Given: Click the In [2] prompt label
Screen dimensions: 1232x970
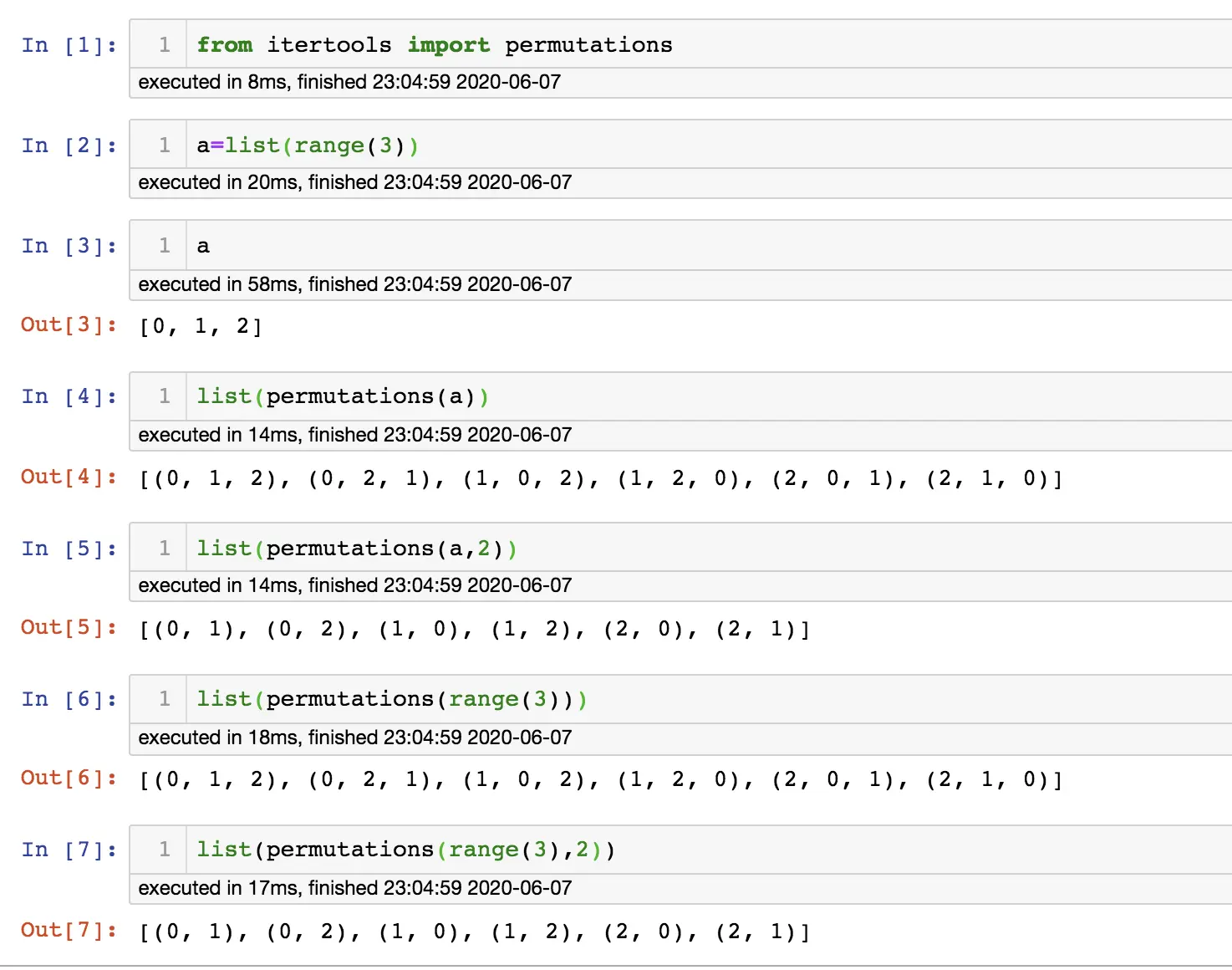Looking at the screenshot, I should point(69,145).
